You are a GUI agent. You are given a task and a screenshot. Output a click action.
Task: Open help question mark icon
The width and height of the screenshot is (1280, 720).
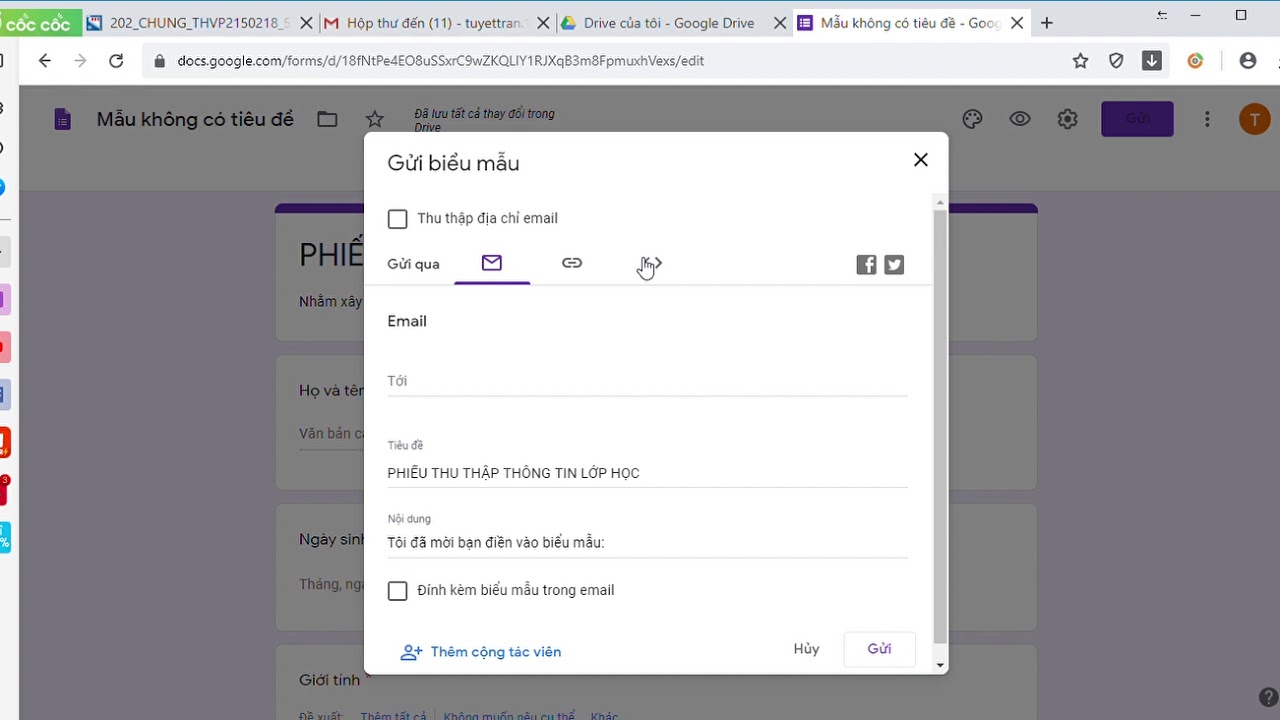click(1267, 698)
